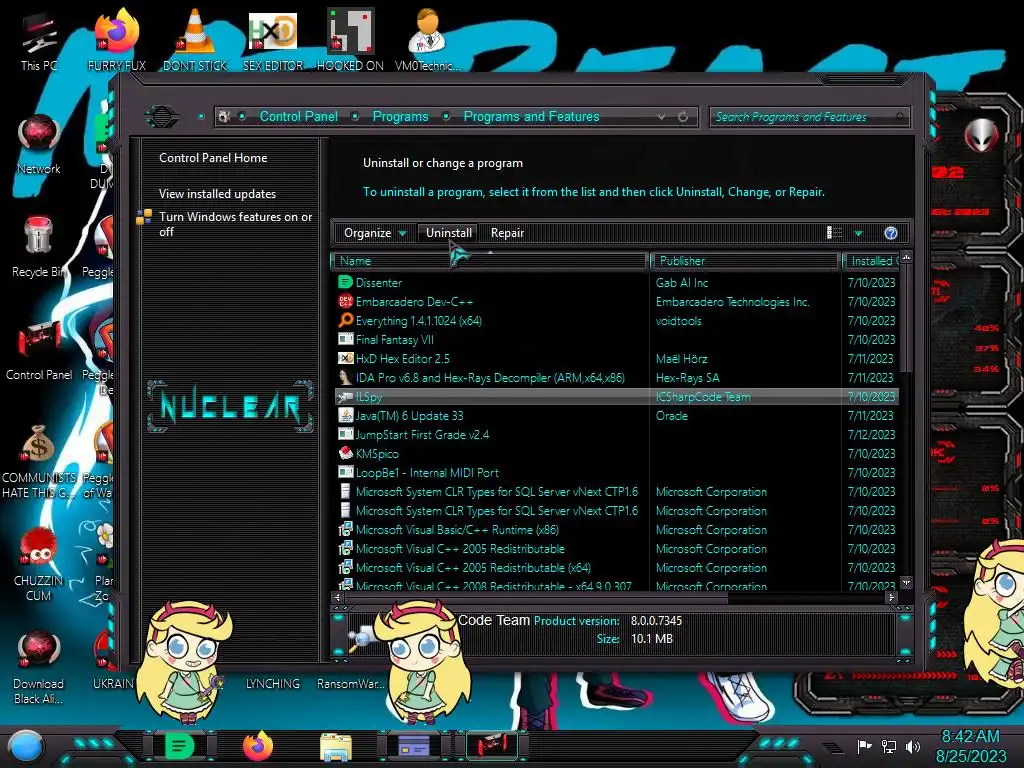Screen dimensions: 1024x768
Task: Expand the view options dropdown arrow
Action: 859,233
